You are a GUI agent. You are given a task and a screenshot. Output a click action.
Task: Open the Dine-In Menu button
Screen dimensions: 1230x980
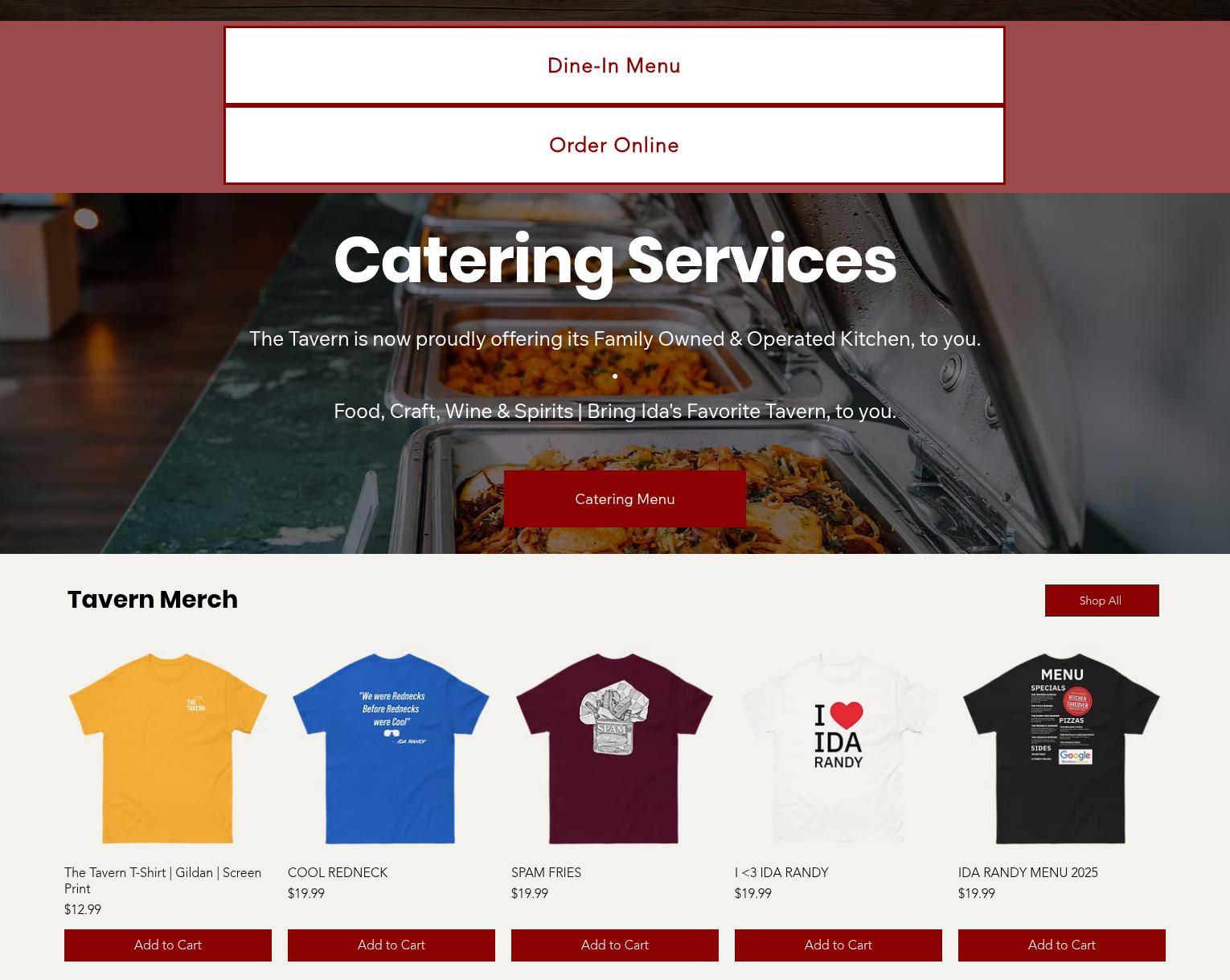point(614,66)
